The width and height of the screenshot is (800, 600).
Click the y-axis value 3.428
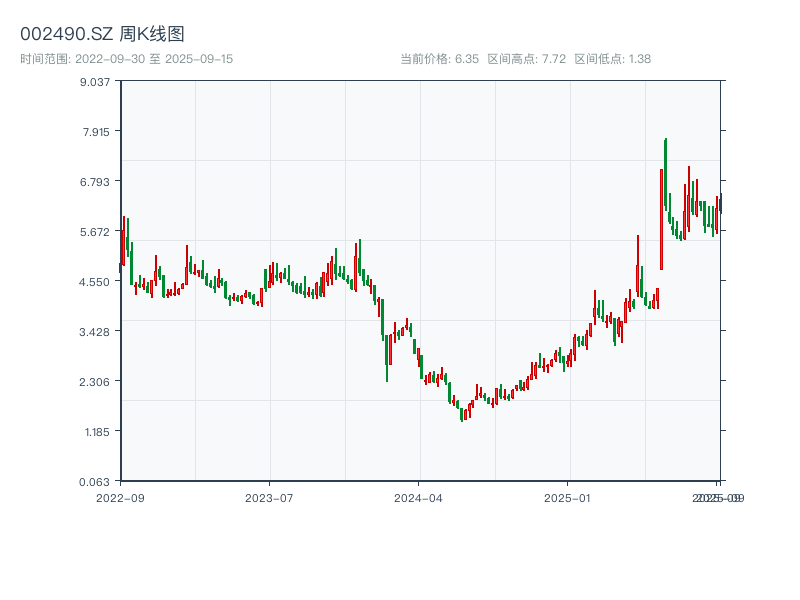click(95, 332)
